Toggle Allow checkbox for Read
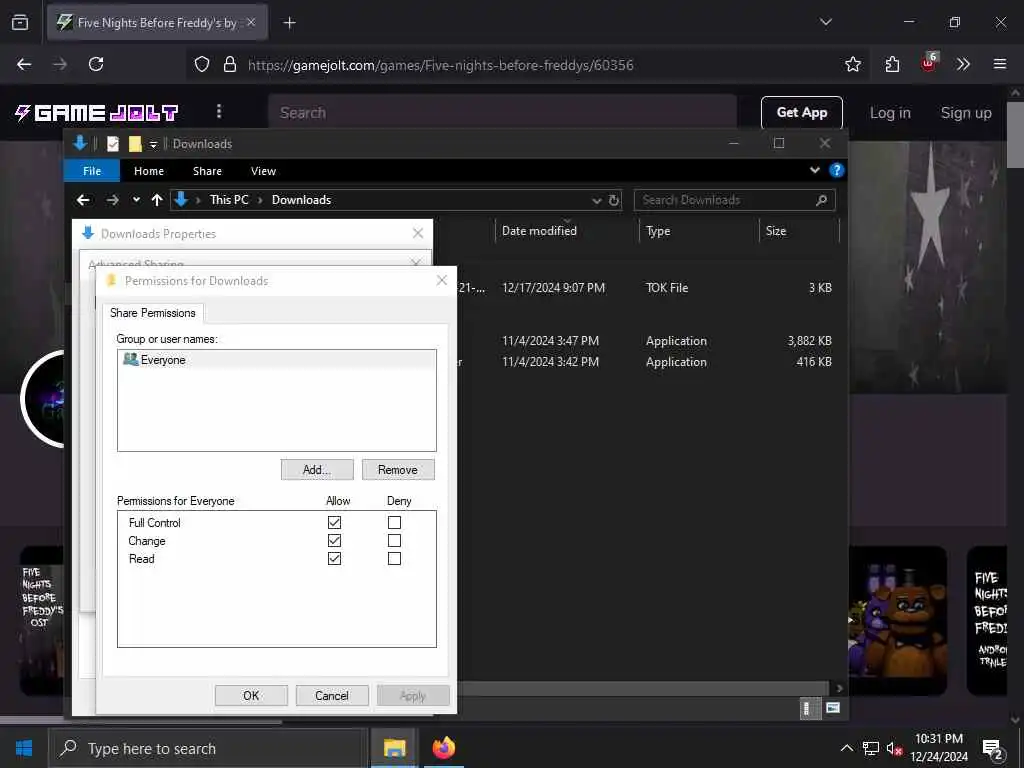Image resolution: width=1024 pixels, height=768 pixels. 334,558
